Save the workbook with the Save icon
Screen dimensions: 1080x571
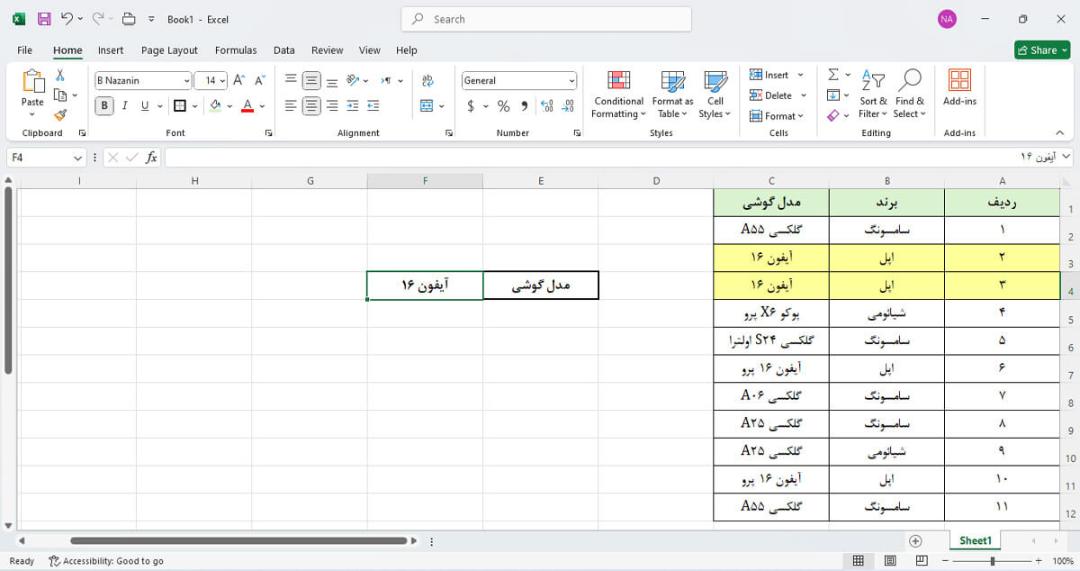click(44, 19)
